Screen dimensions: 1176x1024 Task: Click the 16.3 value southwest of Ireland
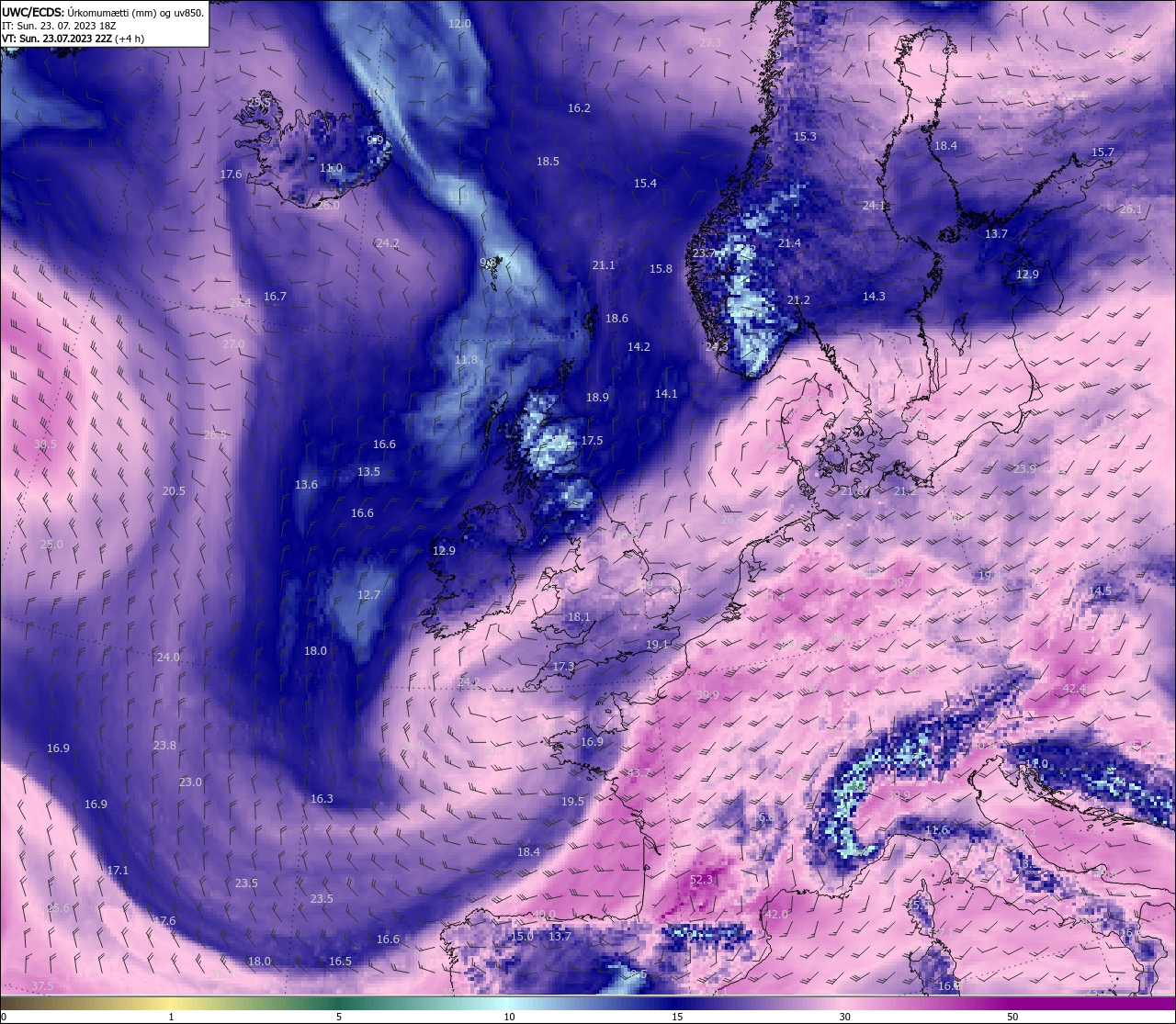coord(322,798)
